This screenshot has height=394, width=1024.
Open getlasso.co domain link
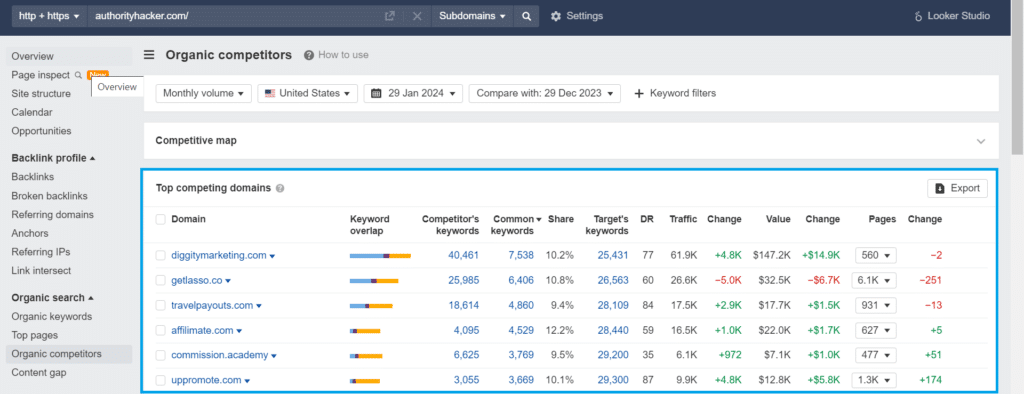tap(197, 280)
